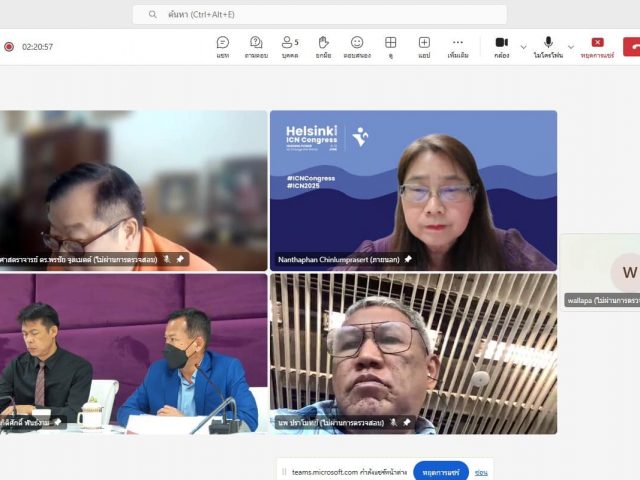This screenshot has height=480, width=640.
Task: Open the Apps add menu
Action: point(424,47)
